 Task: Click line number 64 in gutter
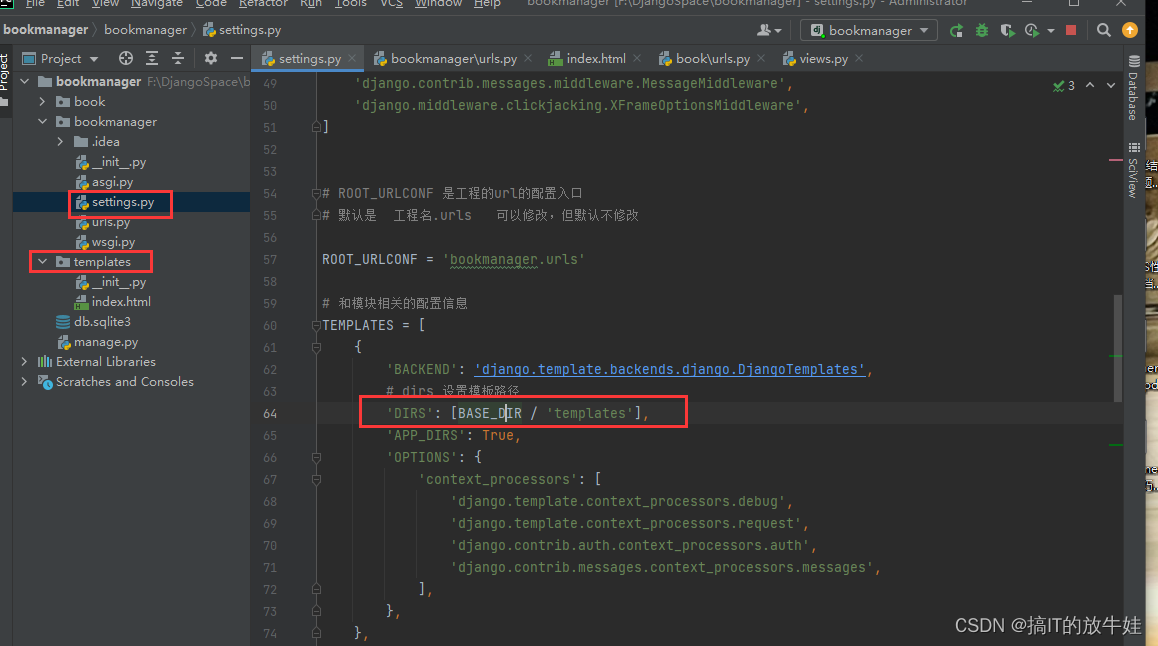click(x=270, y=414)
